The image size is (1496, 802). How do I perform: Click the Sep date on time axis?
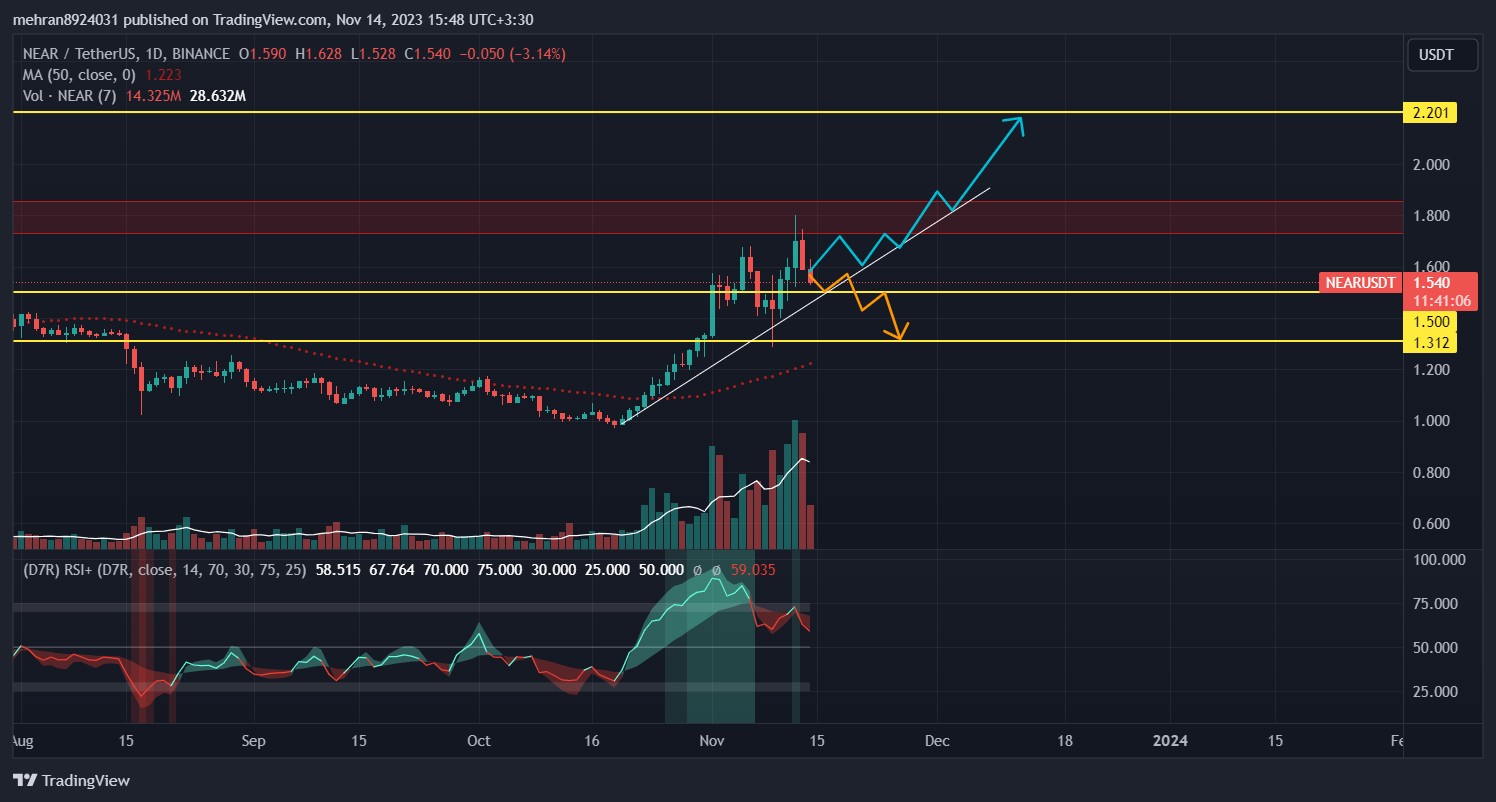click(253, 741)
